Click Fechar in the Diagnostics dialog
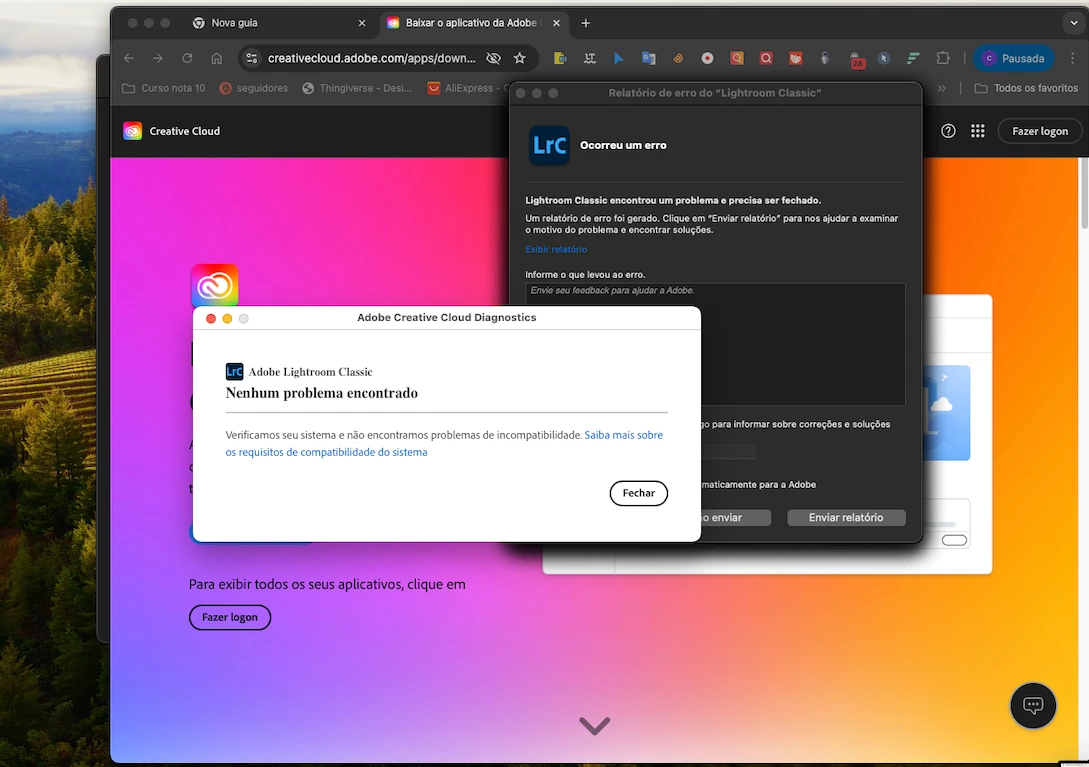The image size is (1089, 767). 638,493
